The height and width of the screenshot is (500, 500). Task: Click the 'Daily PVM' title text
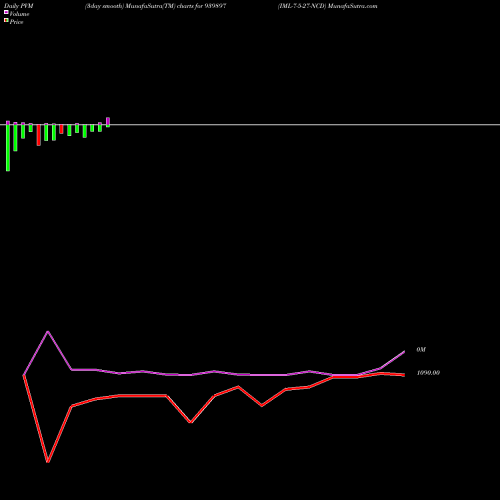coord(19,6)
